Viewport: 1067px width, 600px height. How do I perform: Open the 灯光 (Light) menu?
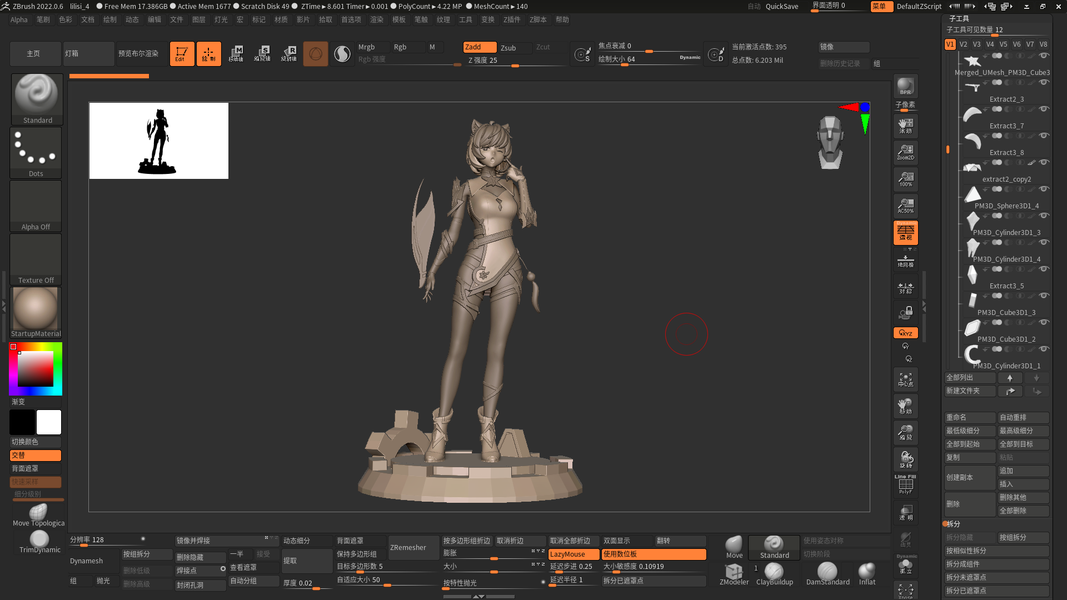coord(221,20)
